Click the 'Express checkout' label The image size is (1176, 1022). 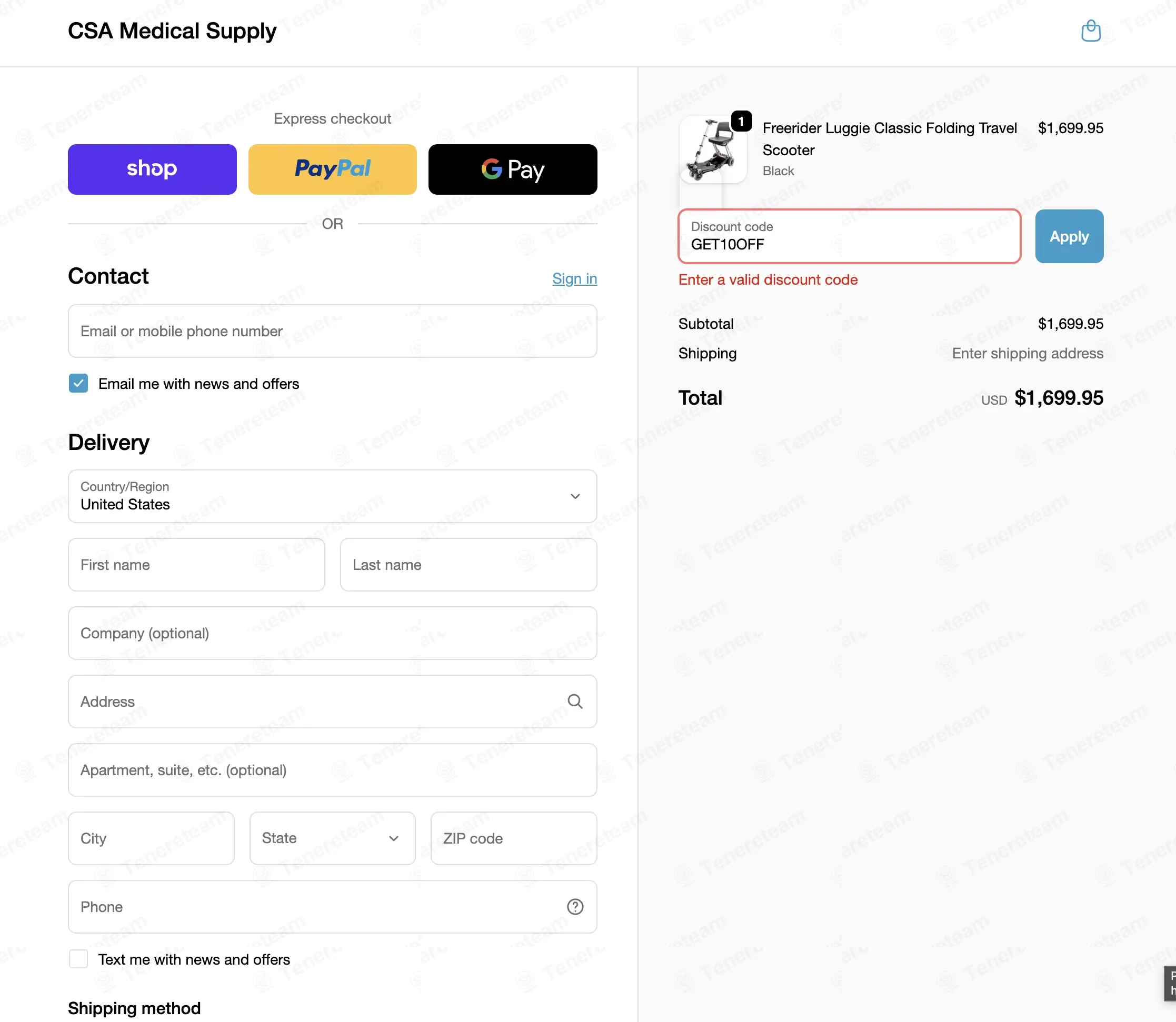333,118
